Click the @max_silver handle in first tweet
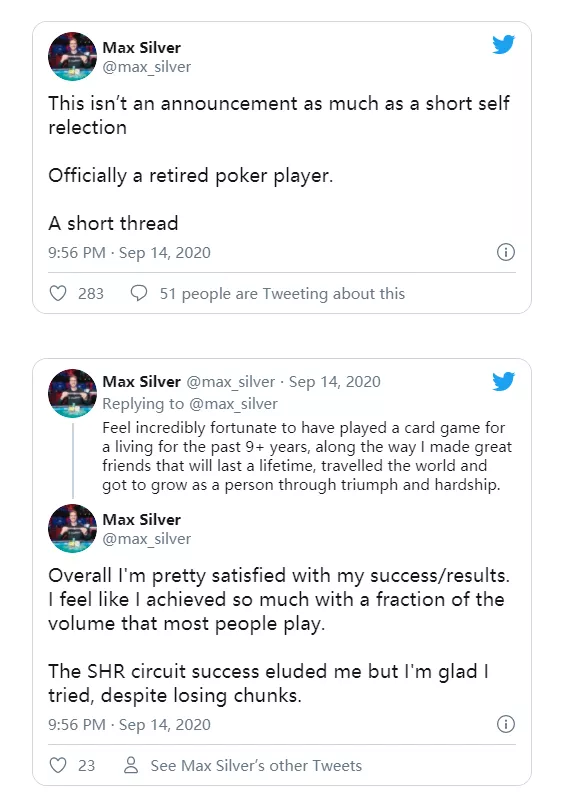 click(147, 67)
